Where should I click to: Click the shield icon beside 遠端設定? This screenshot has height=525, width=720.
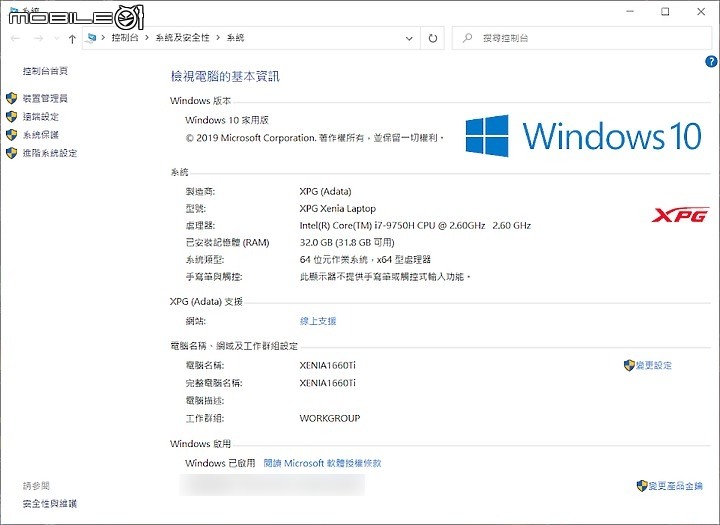pyautogui.click(x=11, y=116)
